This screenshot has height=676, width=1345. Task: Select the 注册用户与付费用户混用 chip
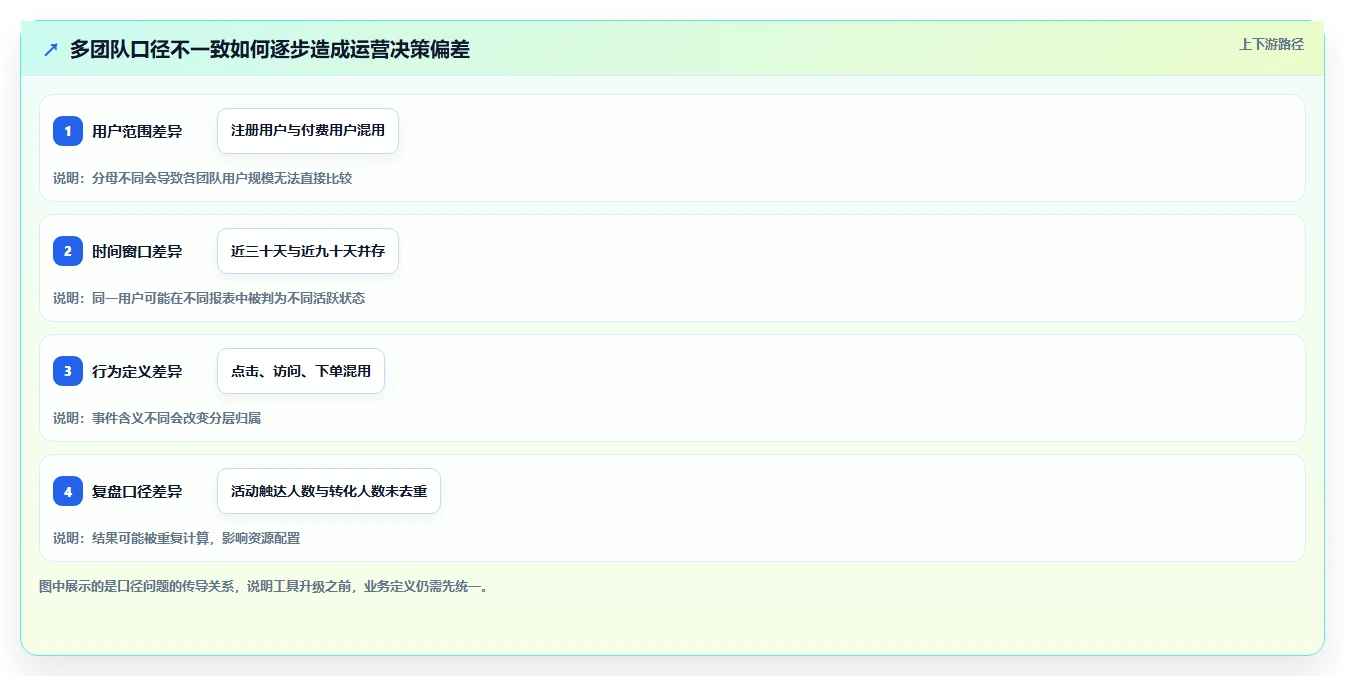click(308, 131)
